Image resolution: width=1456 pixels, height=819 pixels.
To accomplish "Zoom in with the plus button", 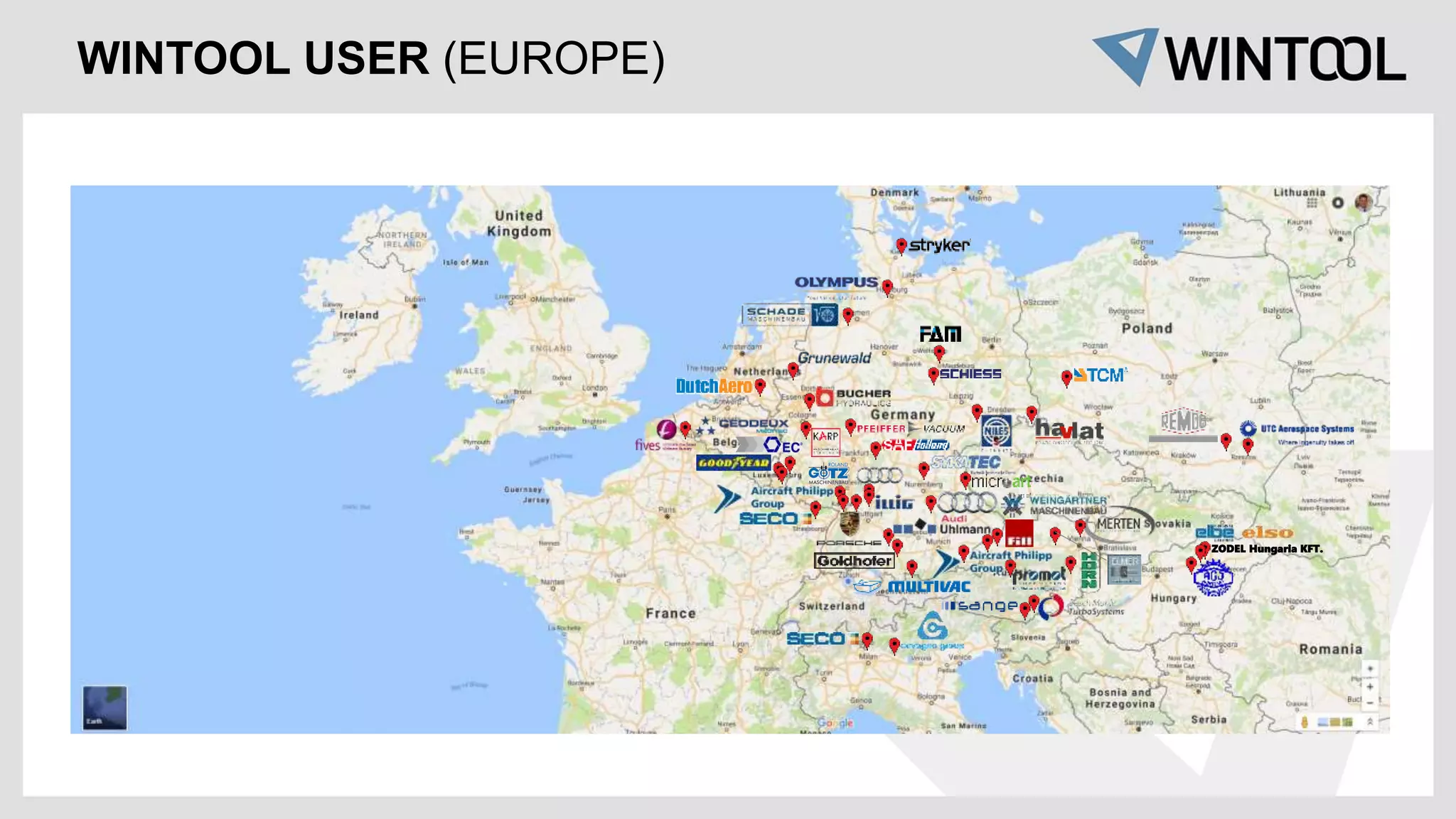I will click(1370, 687).
